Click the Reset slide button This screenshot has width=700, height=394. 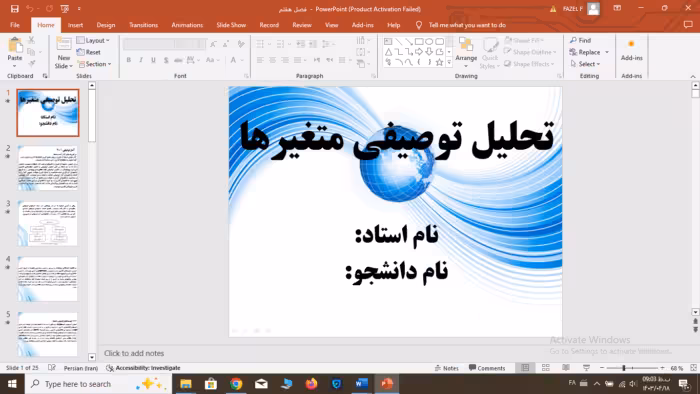[x=89, y=52]
